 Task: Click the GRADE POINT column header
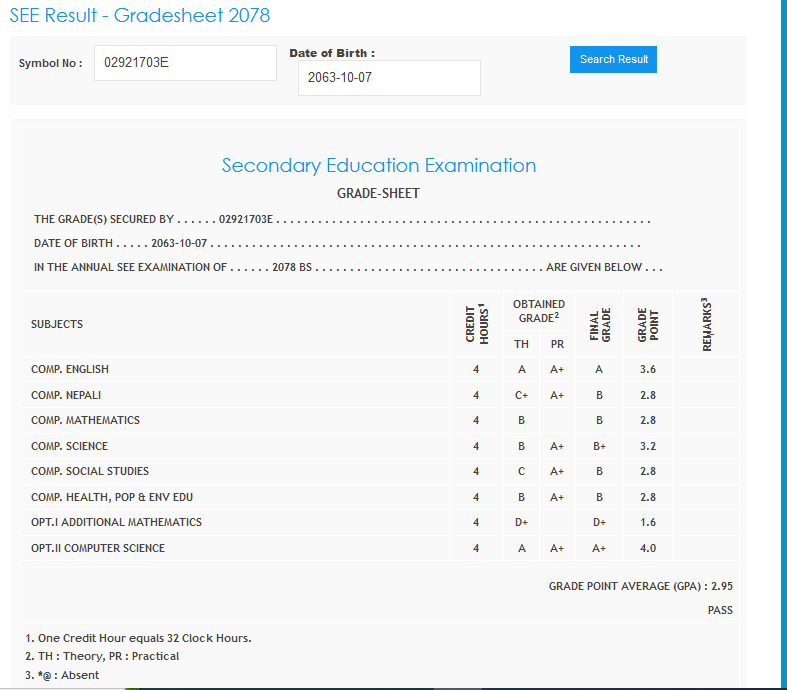tap(648, 324)
